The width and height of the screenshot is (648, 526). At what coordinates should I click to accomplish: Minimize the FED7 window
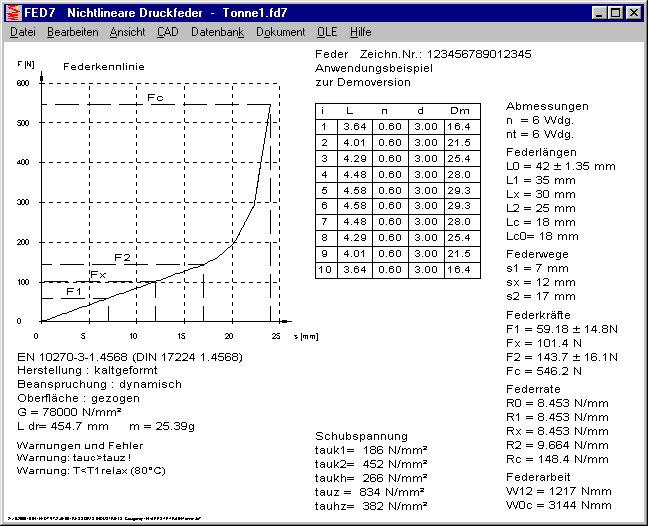point(597,12)
